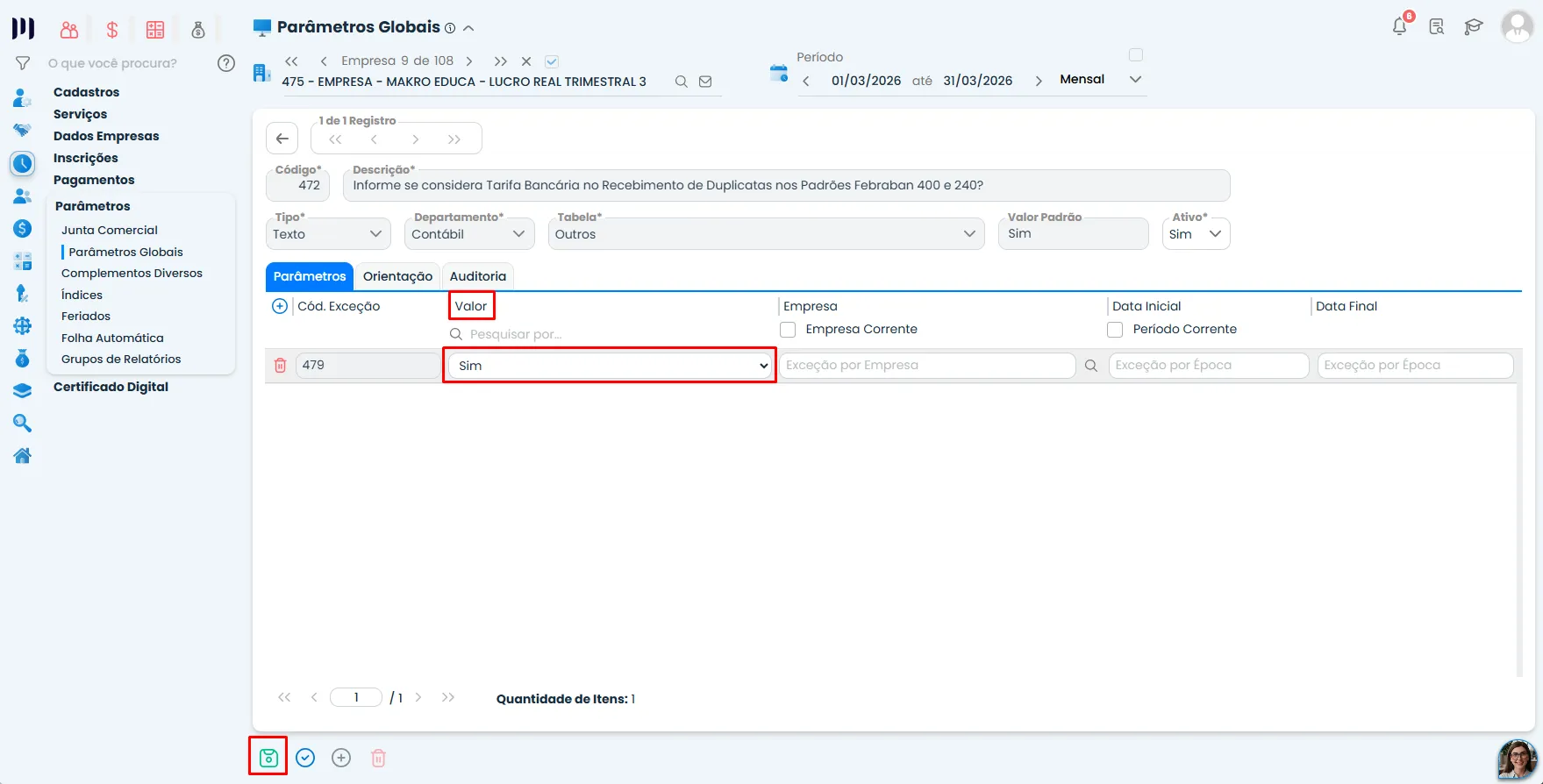
Task: Click the company search magnifier icon
Action: (681, 82)
